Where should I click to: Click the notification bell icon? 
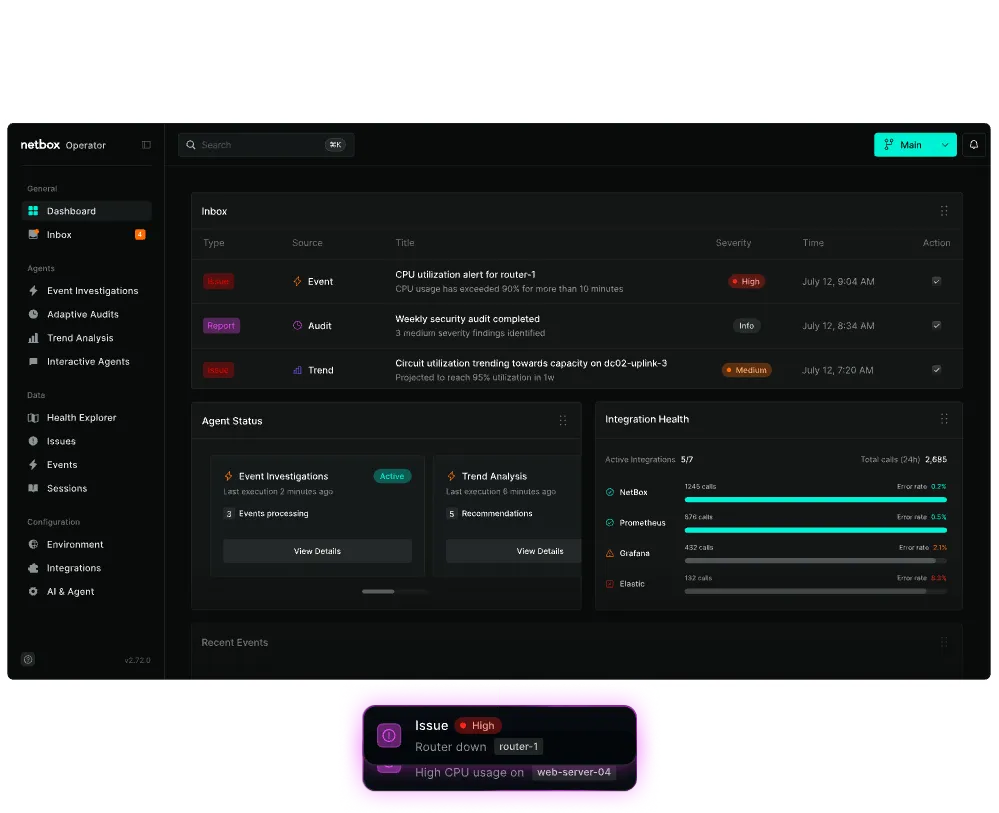[x=974, y=145]
